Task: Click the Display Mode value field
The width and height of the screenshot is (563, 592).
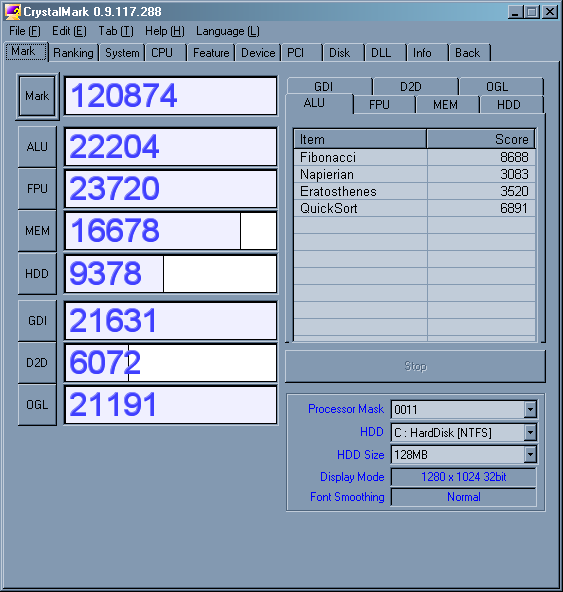Action: pyautogui.click(x=463, y=477)
